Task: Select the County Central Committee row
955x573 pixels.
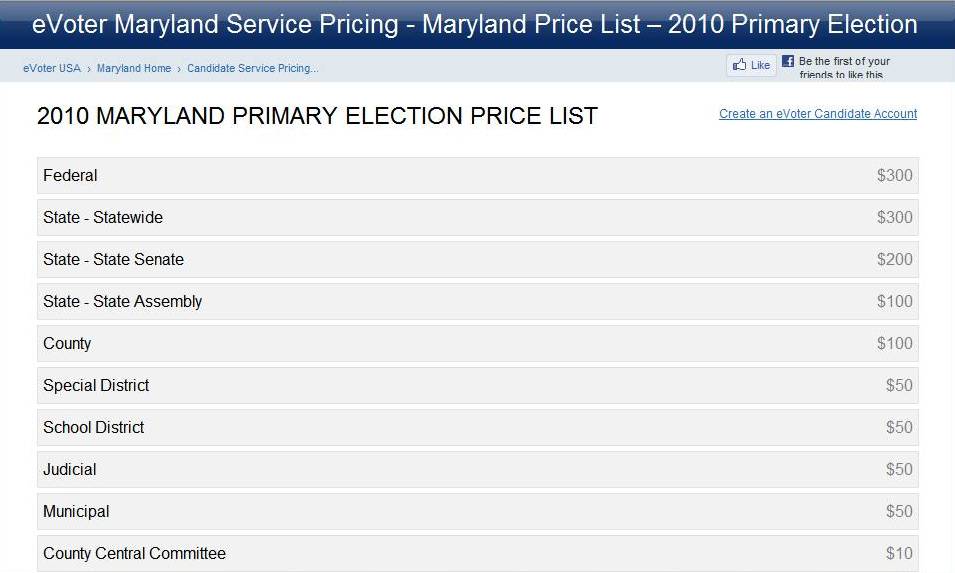Action: coord(477,553)
